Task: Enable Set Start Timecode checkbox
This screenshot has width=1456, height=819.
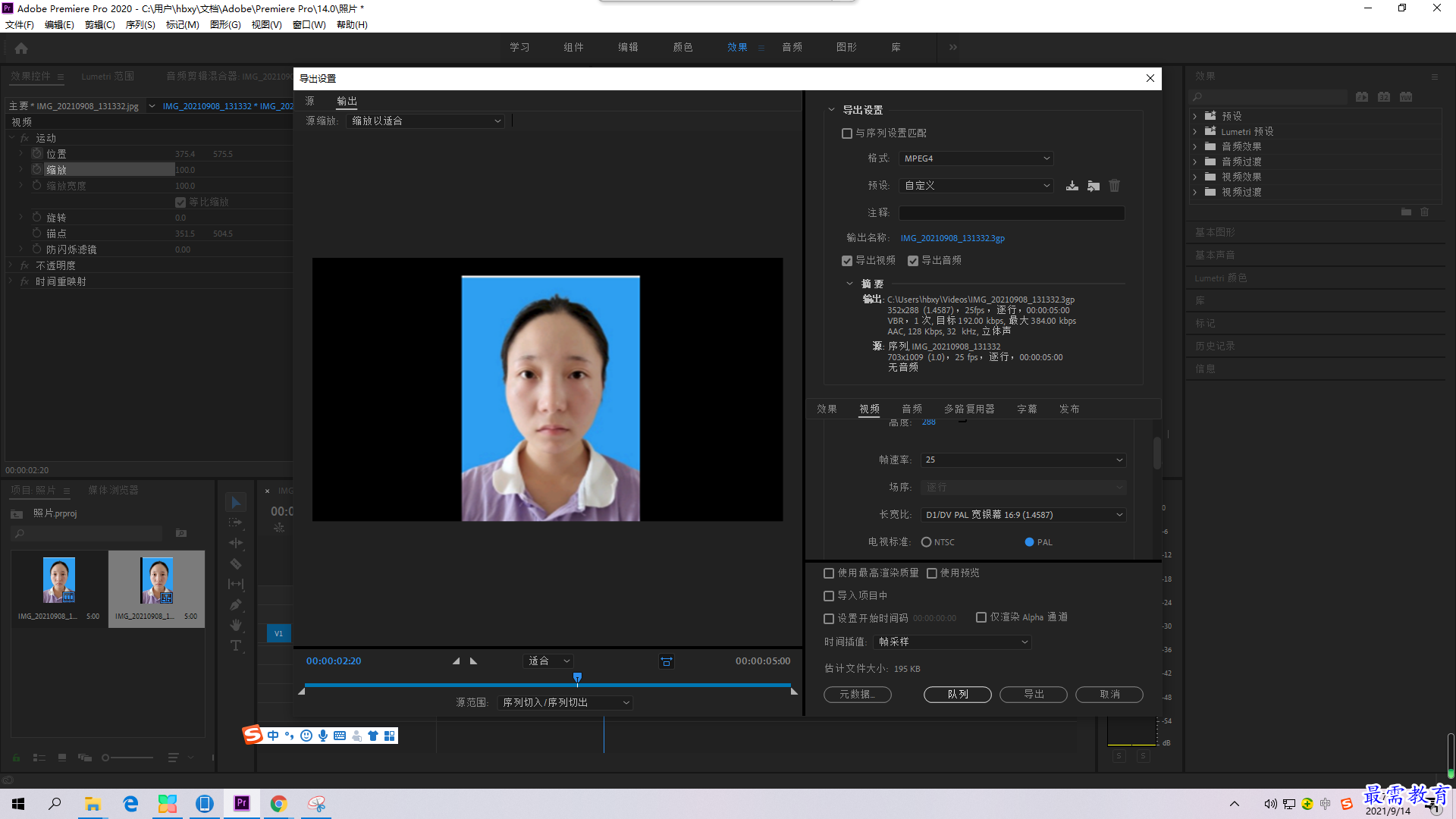Action: point(829,619)
